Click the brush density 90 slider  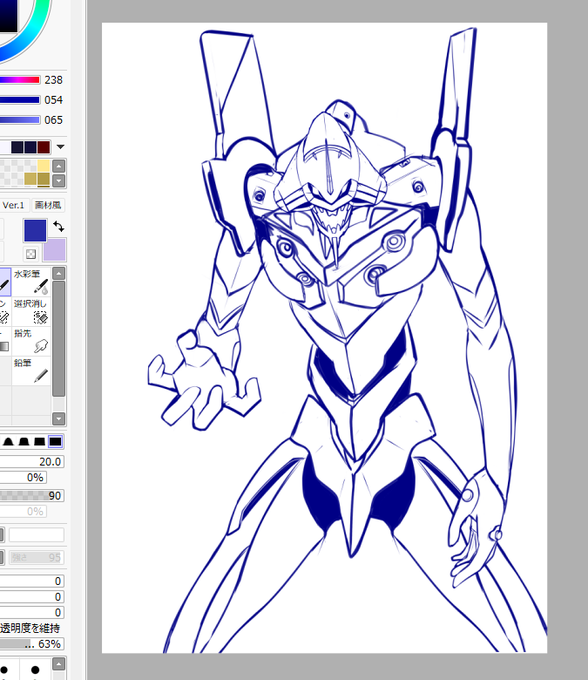click(32, 495)
